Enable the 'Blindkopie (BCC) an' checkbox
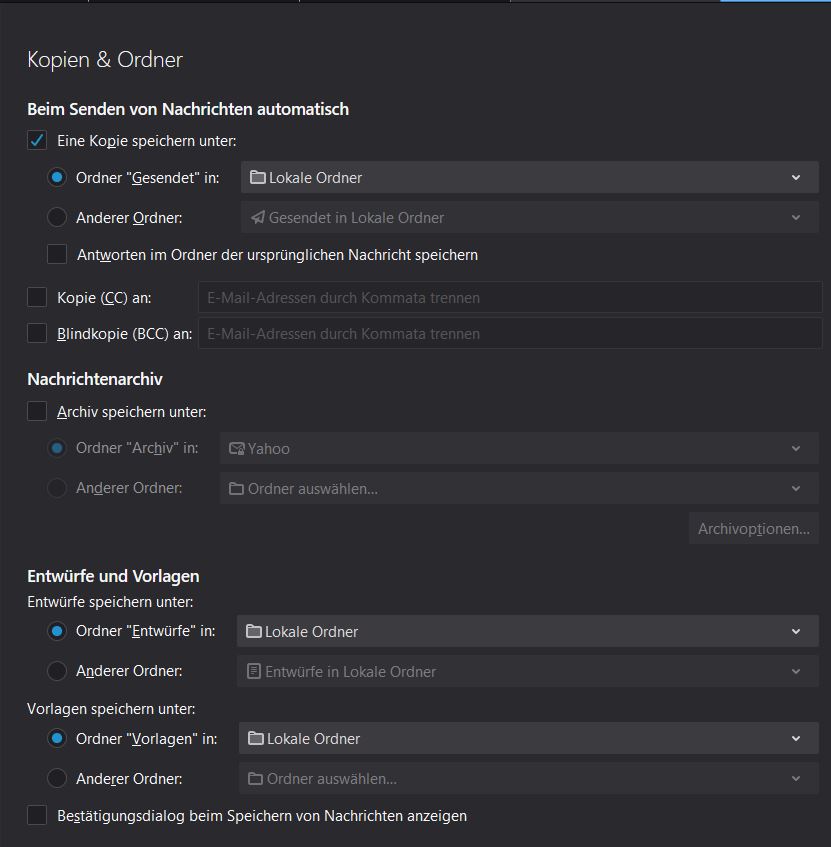The width and height of the screenshot is (831, 847). pos(37,333)
